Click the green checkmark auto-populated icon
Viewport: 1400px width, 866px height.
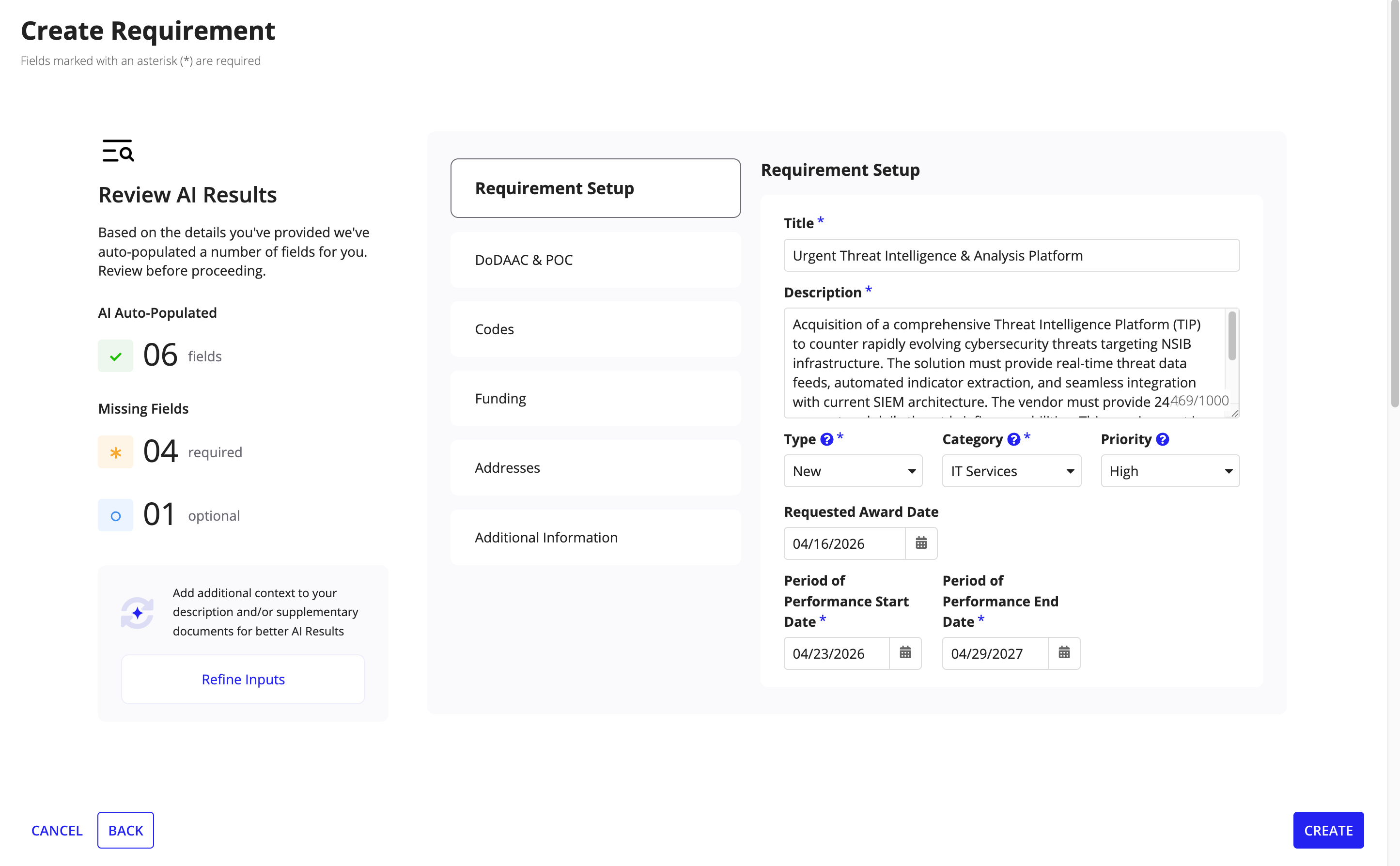click(x=115, y=356)
